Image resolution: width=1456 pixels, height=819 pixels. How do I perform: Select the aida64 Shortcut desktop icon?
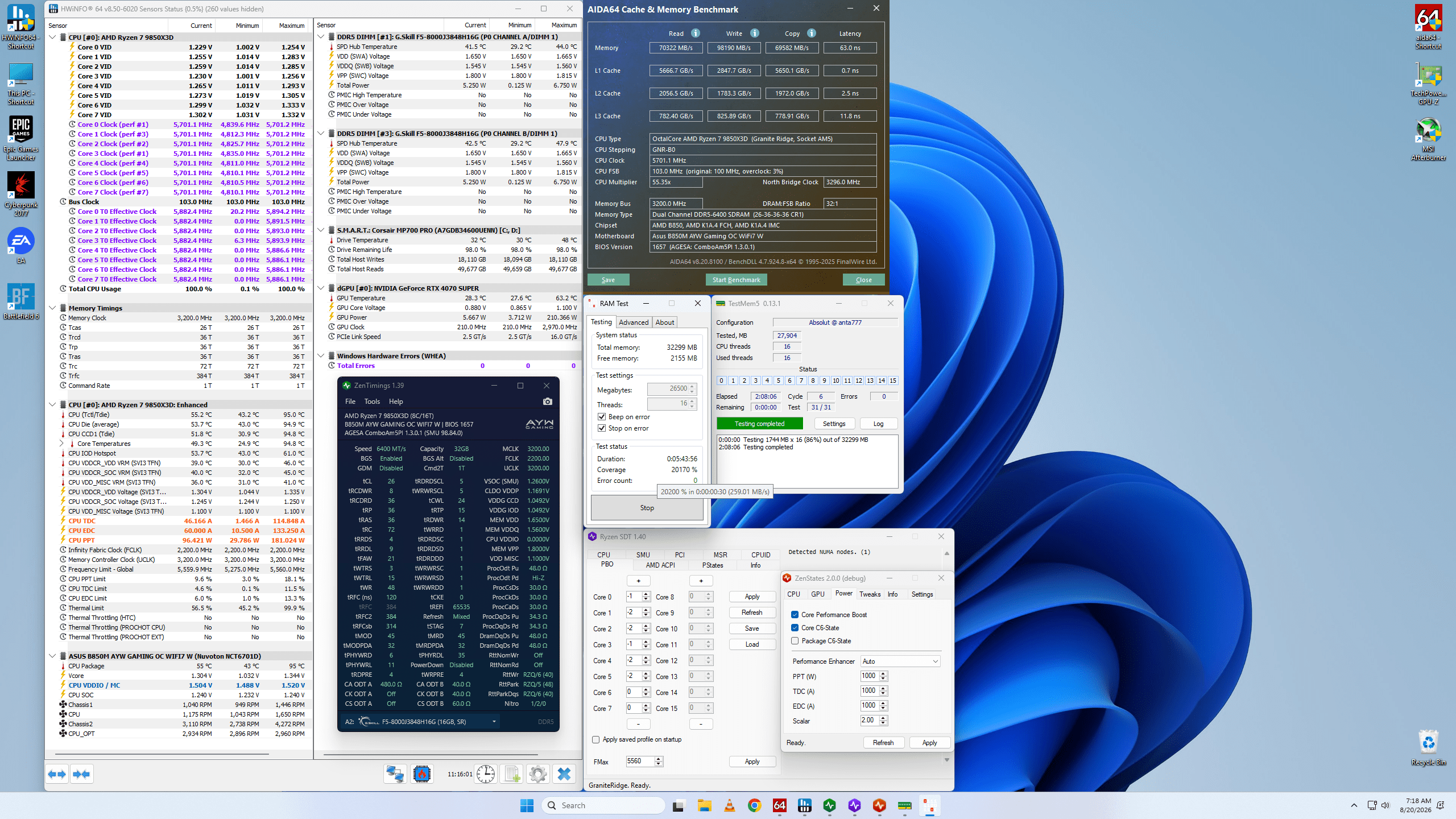coord(1428,27)
